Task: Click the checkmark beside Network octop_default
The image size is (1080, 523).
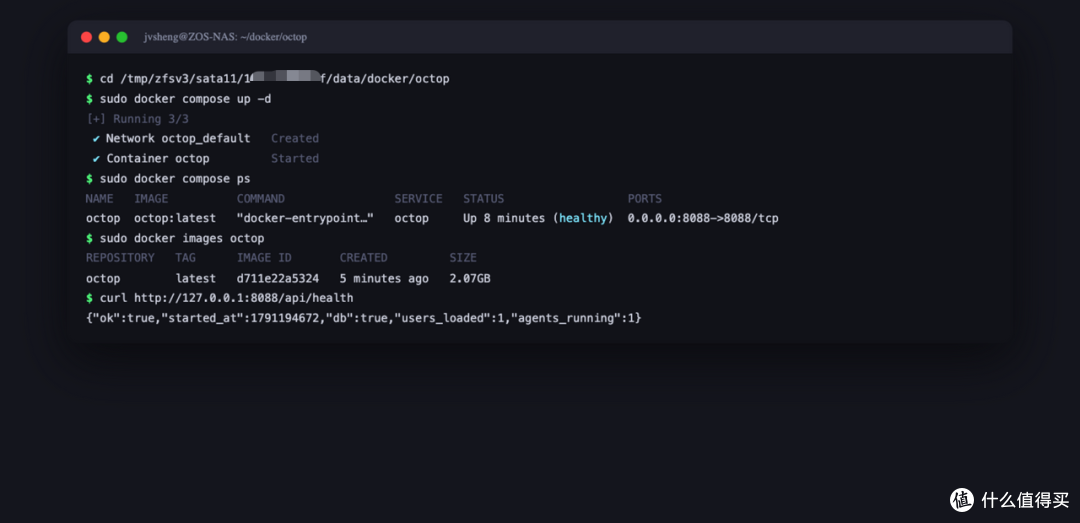Action: 96,139
